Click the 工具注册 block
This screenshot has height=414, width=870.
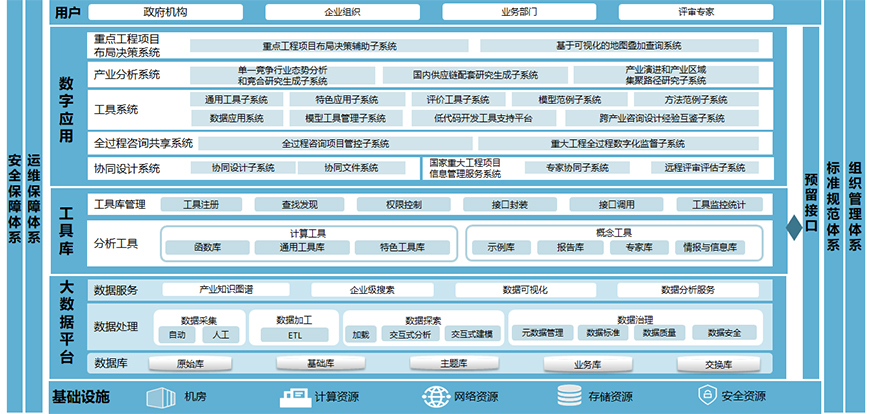201,204
